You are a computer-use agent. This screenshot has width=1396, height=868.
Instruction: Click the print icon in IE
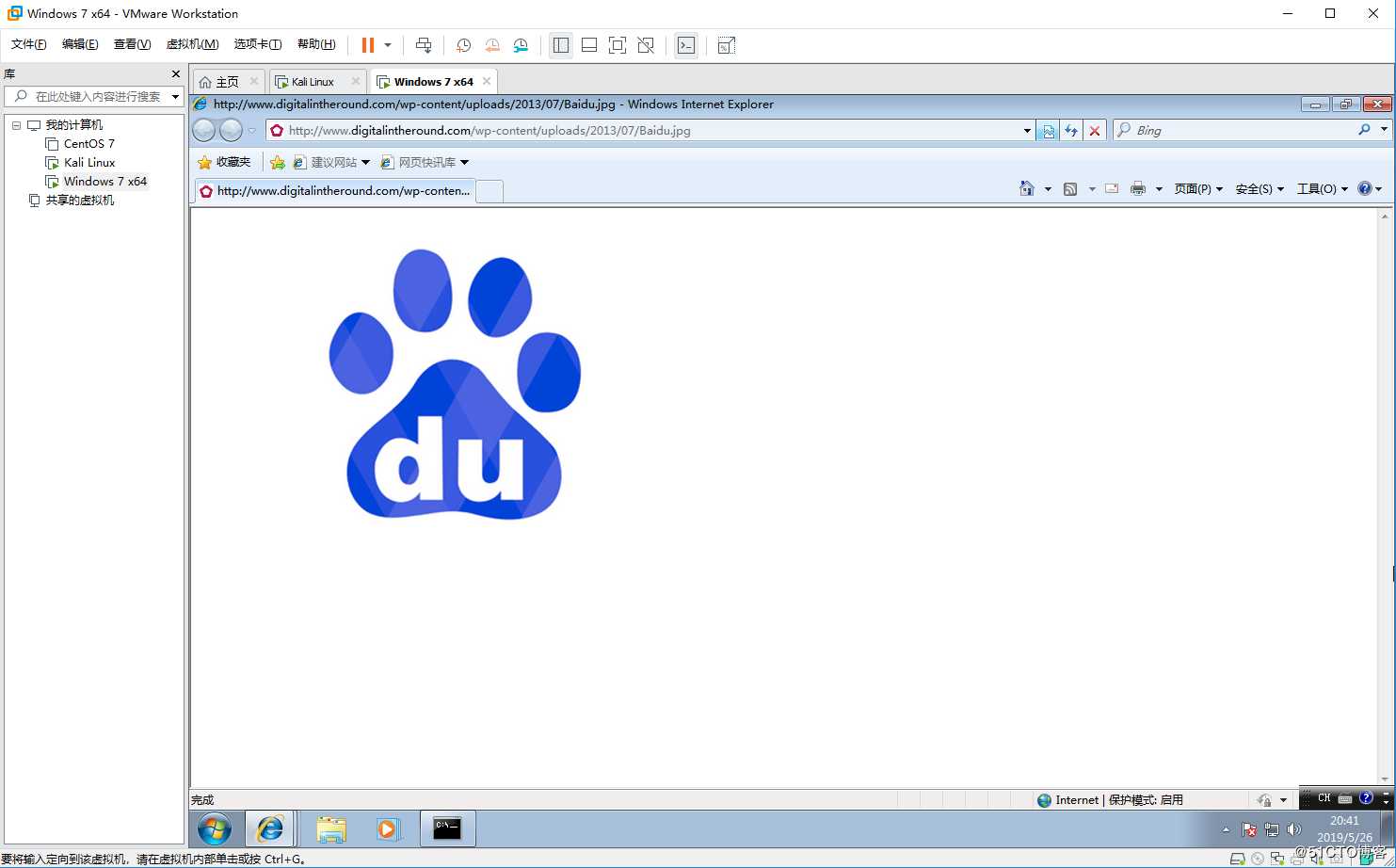tap(1138, 189)
